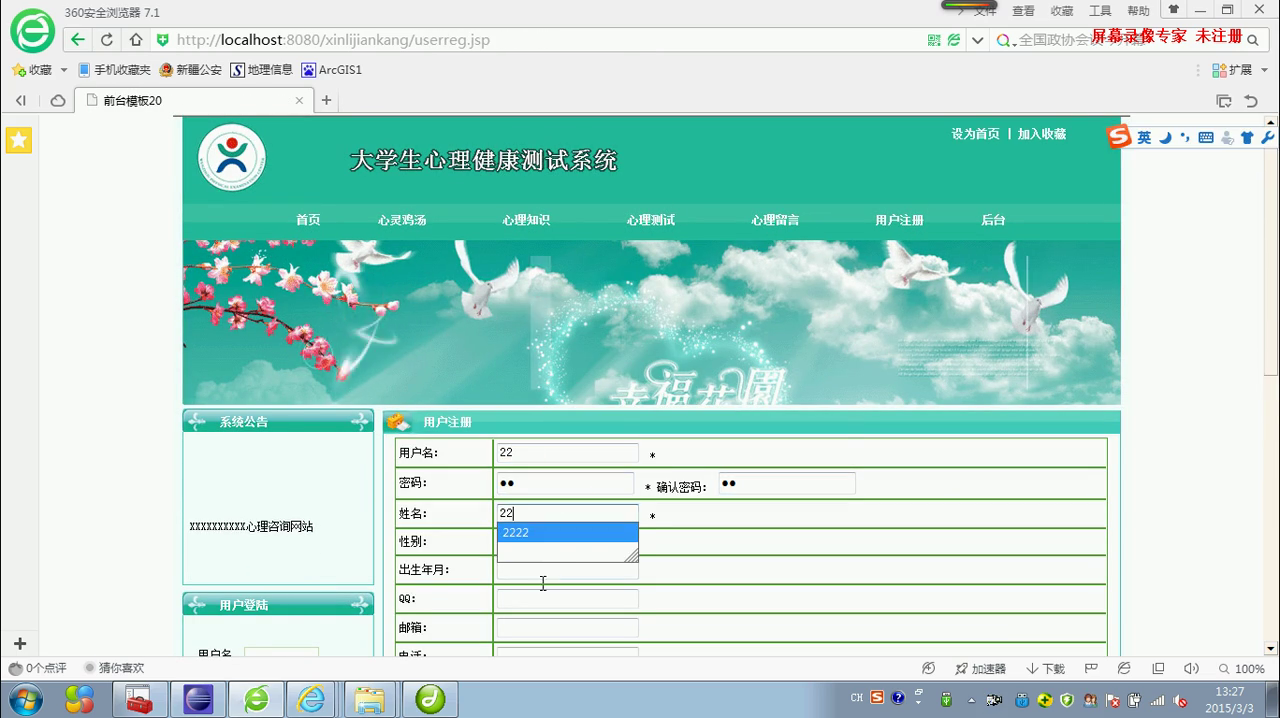Viewport: 1280px width, 718px height.
Task: Click the browser back arrow
Action: [x=78, y=40]
